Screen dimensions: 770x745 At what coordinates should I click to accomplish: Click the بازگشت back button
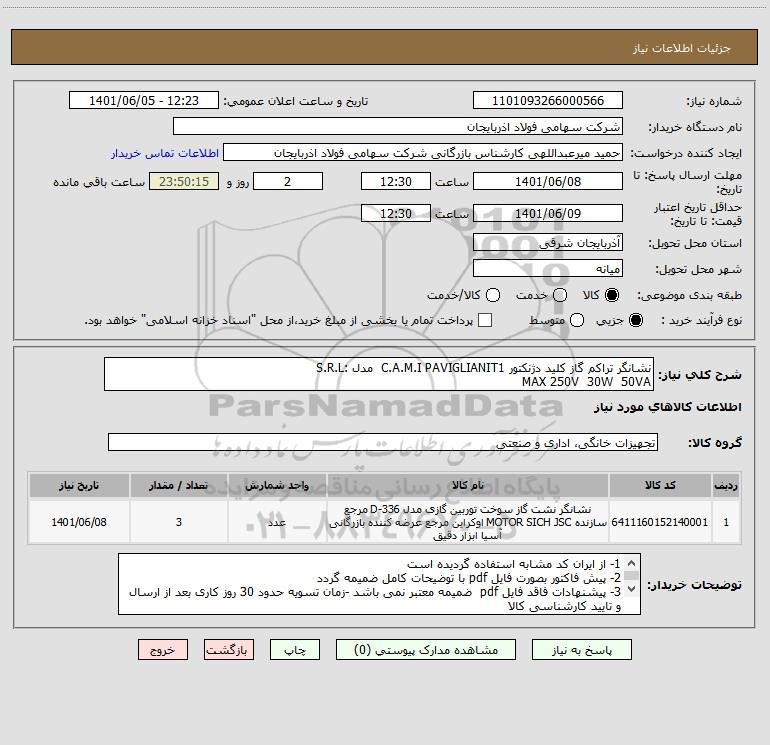[229, 650]
